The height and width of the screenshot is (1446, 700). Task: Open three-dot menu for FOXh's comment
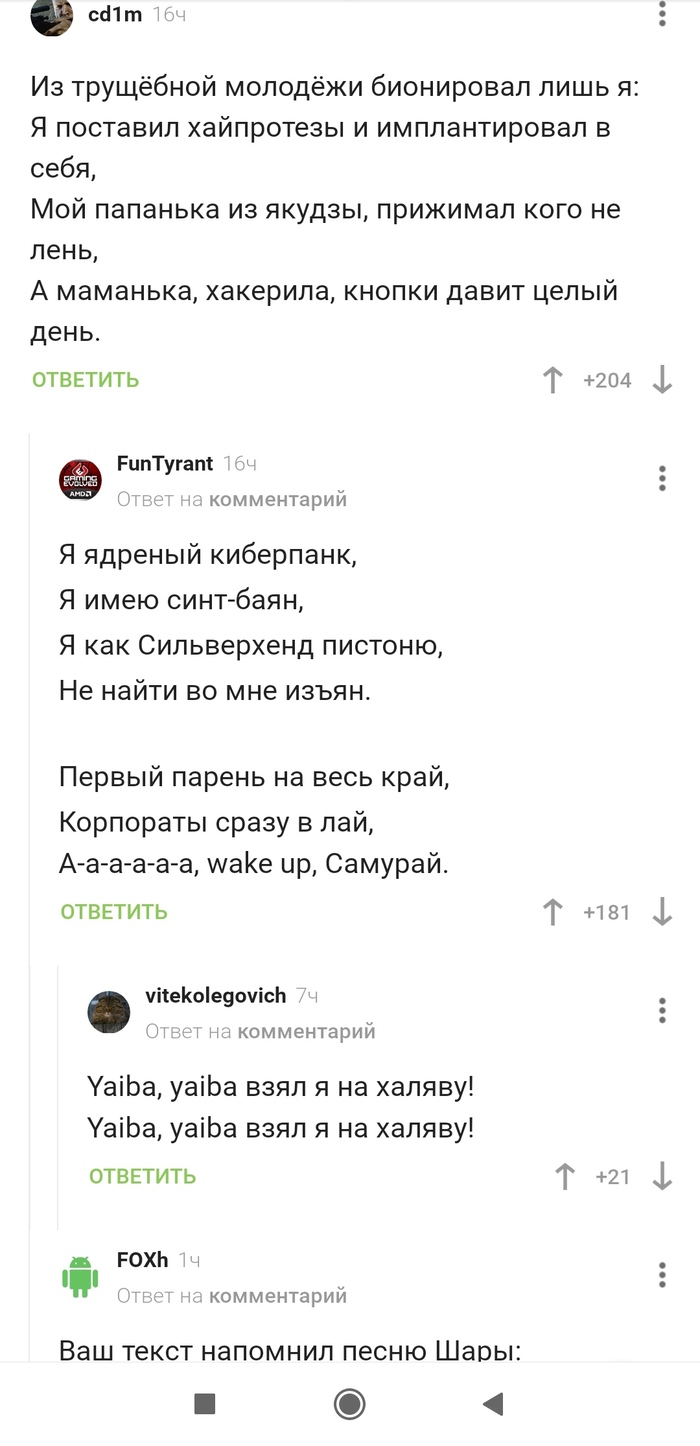pyautogui.click(x=662, y=1275)
